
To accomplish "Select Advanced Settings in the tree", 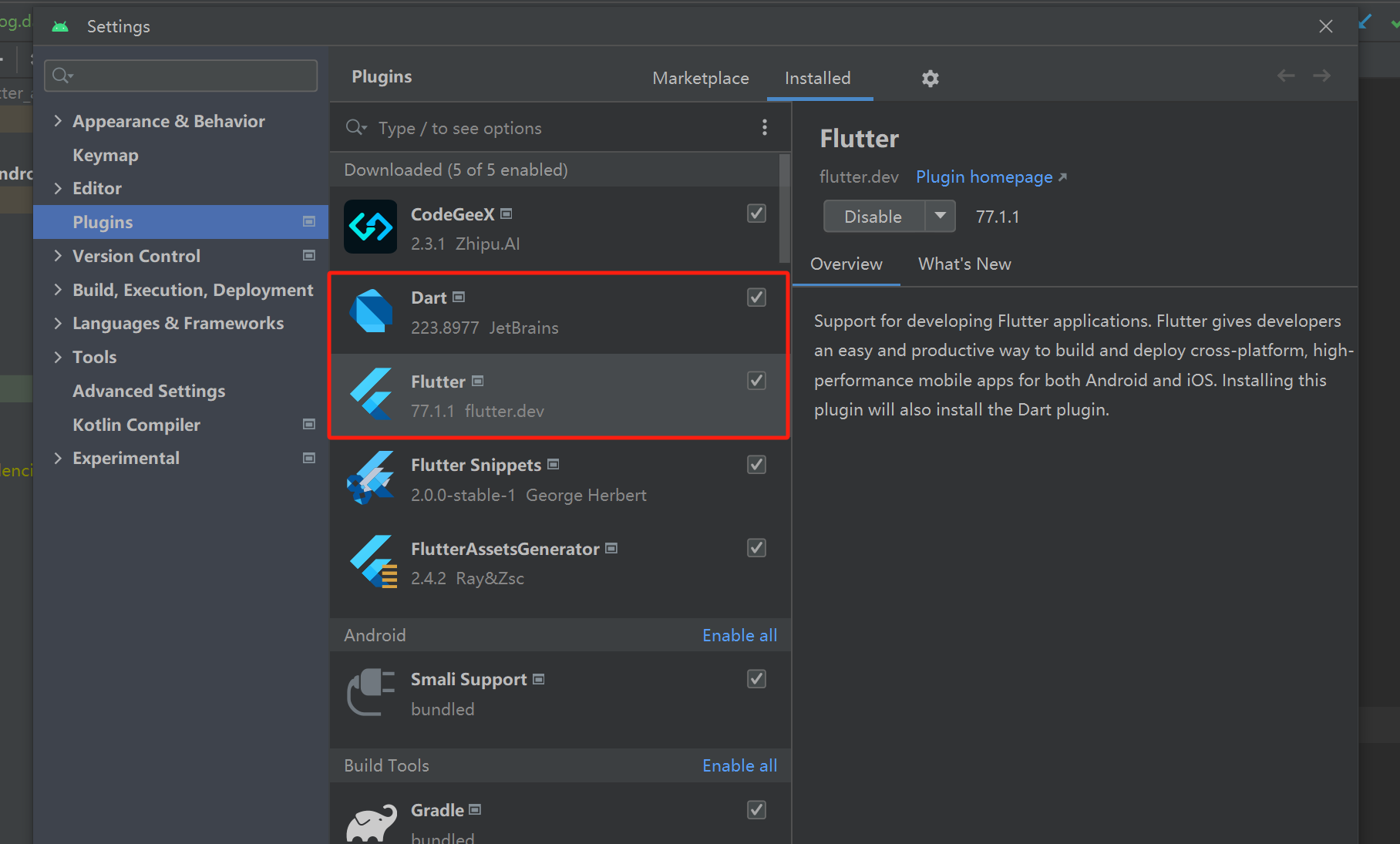I will click(149, 391).
